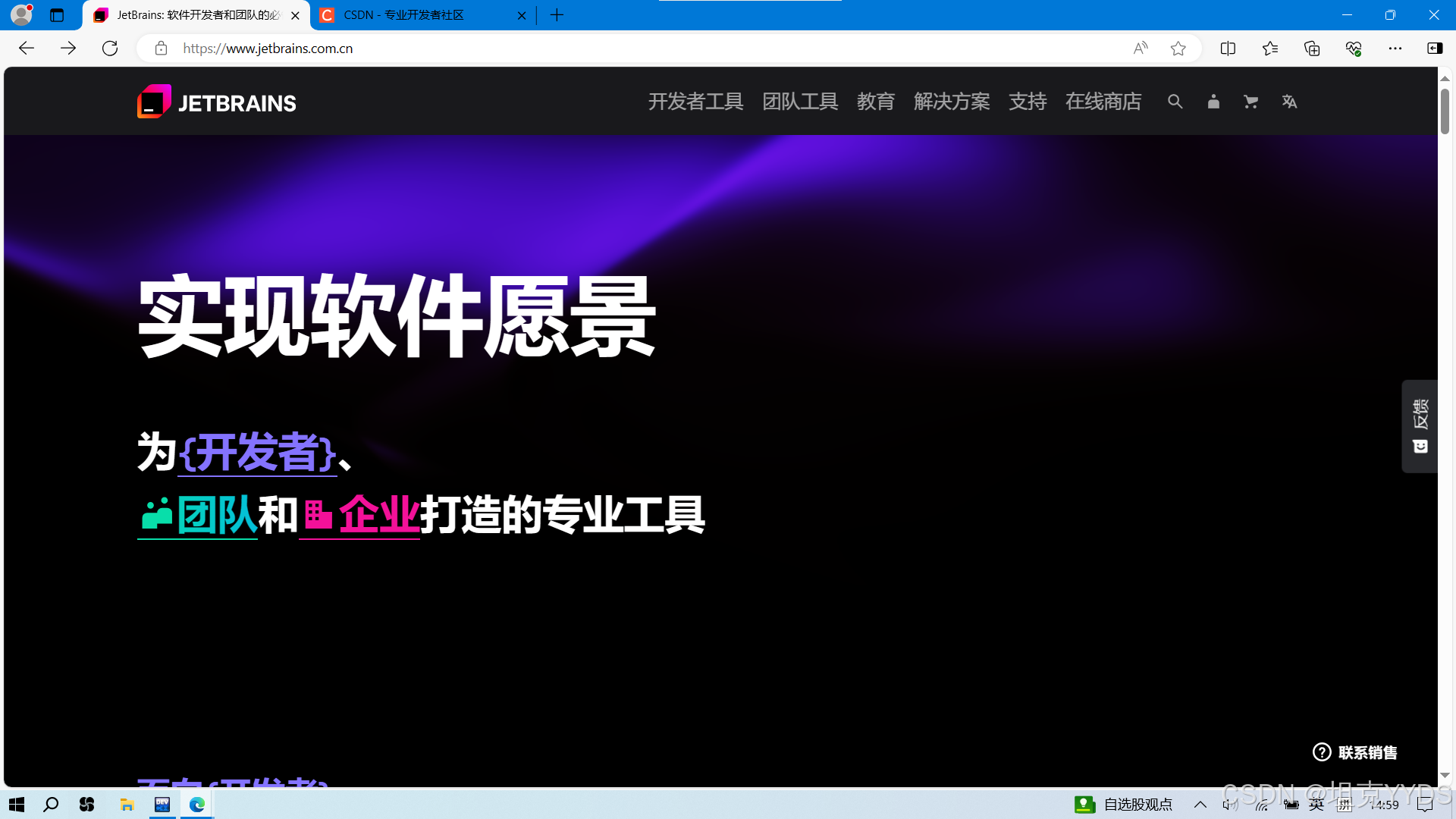Focus the address bar URL field
The image size is (1456, 819).
pos(652,49)
